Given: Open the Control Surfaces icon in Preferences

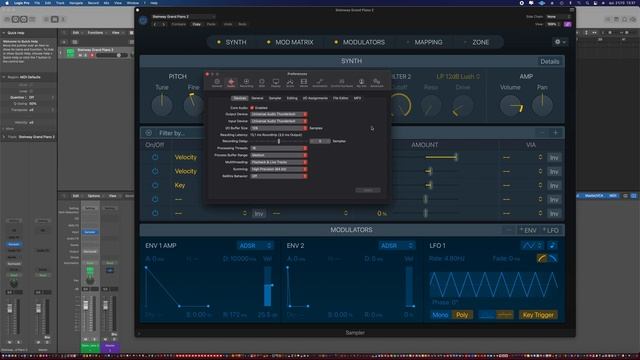Looking at the screenshot, I should [342, 83].
